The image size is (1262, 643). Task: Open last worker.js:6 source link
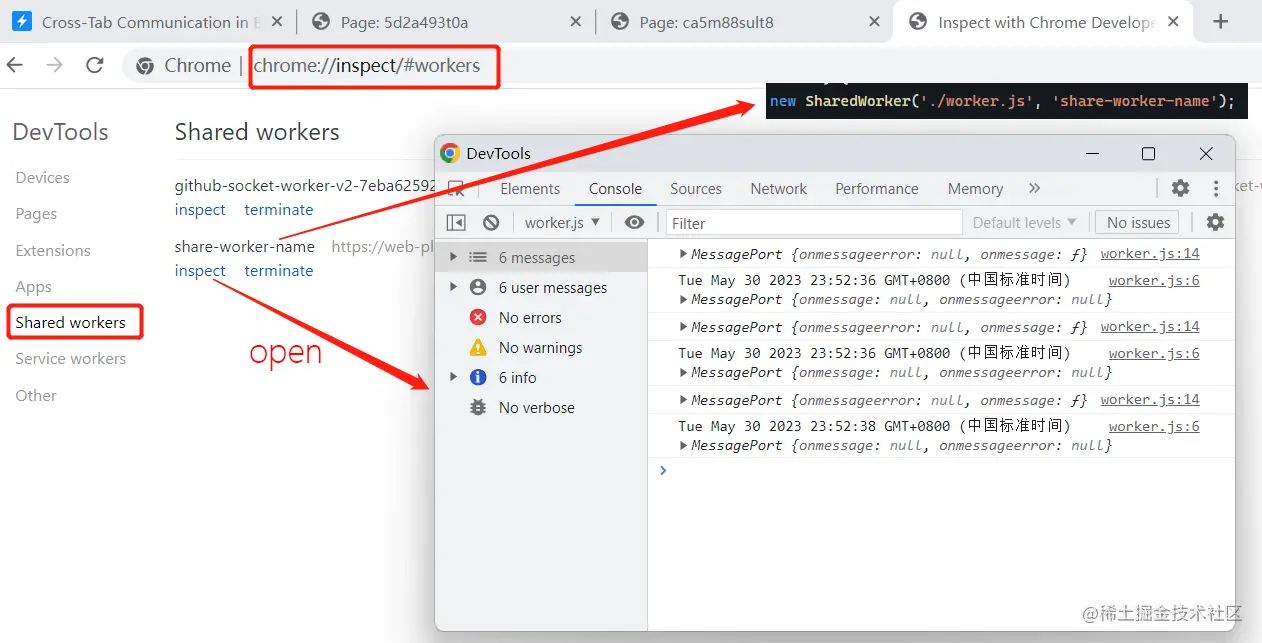[1154, 426]
